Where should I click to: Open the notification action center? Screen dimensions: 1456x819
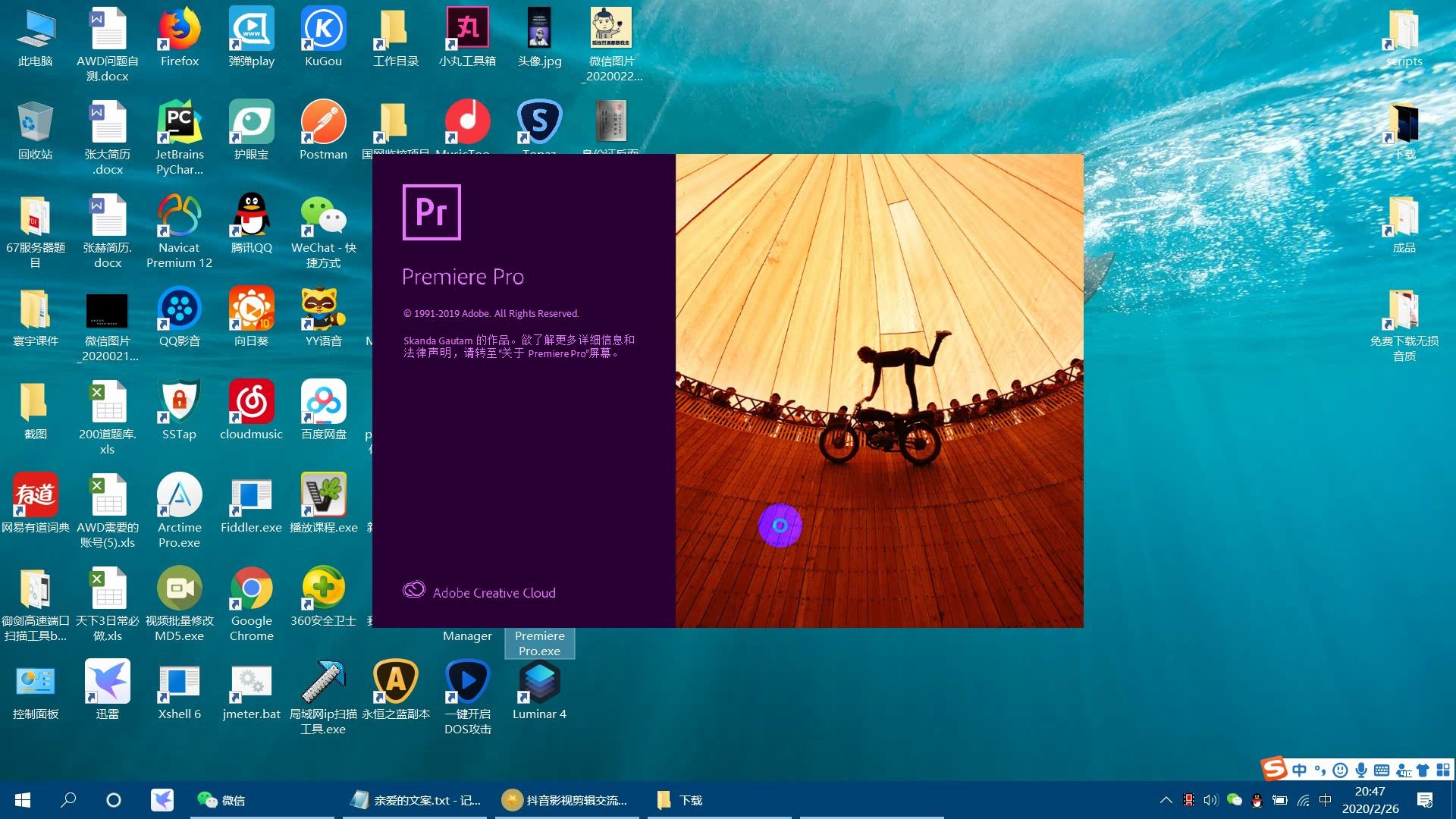[x=1425, y=800]
